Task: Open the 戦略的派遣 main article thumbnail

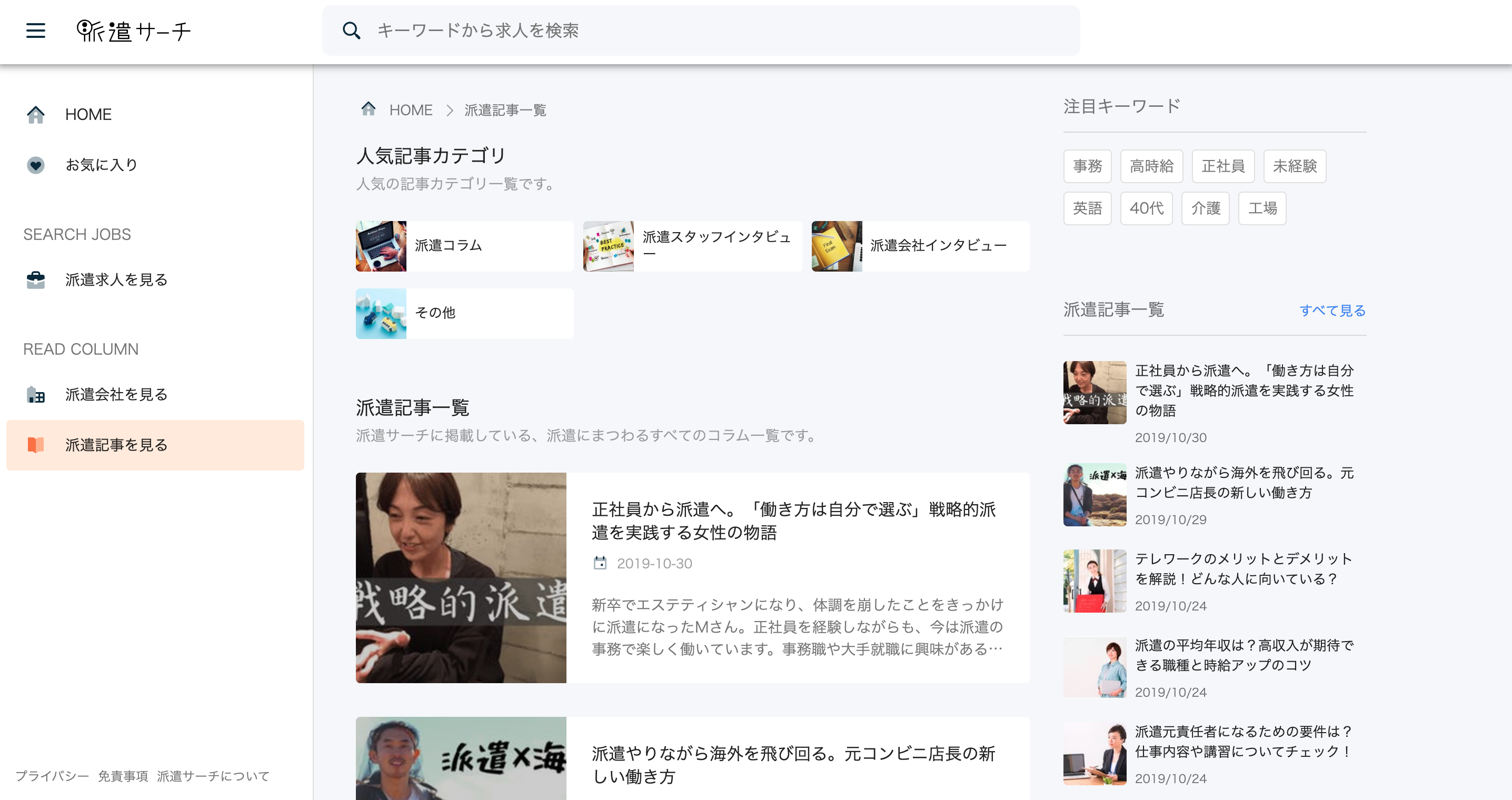Action: point(461,577)
